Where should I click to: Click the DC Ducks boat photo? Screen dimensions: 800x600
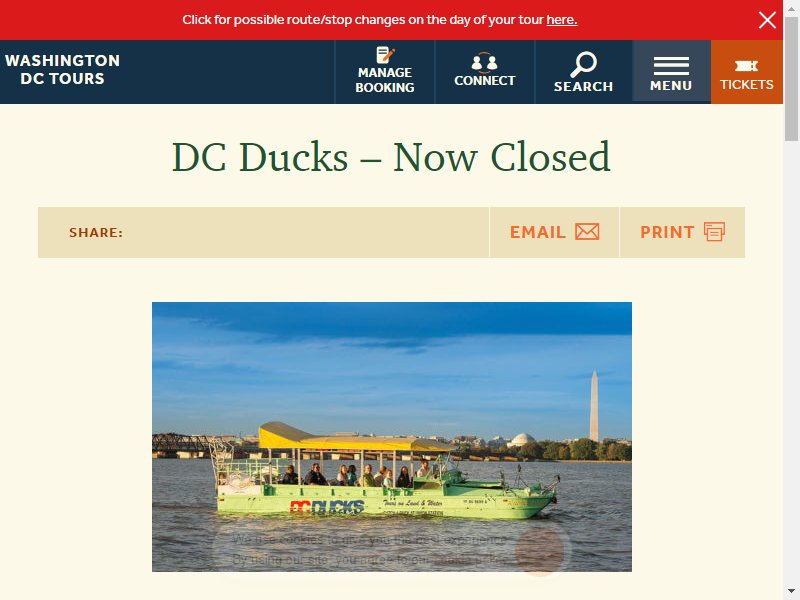pyautogui.click(x=392, y=437)
